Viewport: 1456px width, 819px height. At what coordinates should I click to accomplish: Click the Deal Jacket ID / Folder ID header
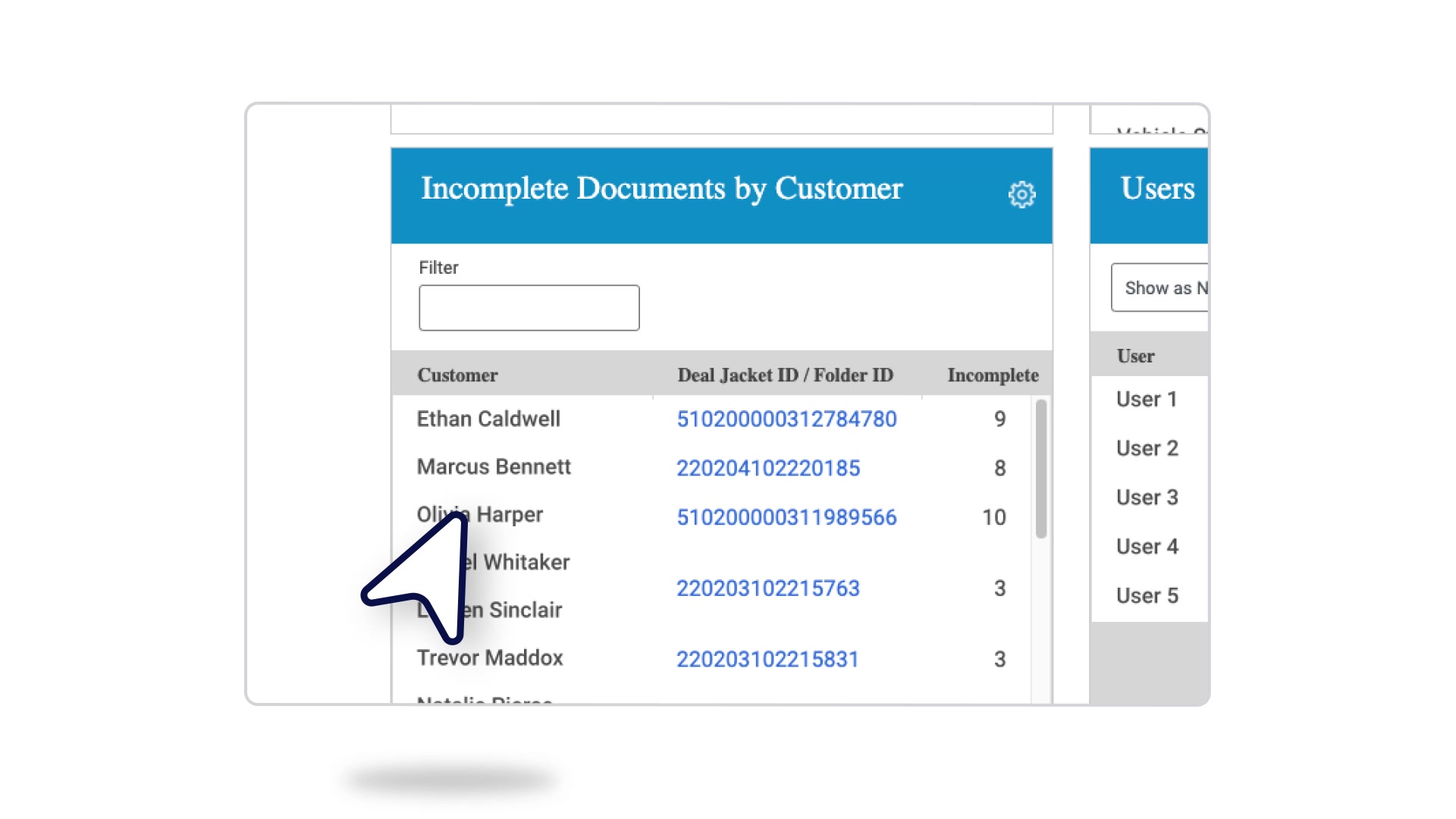point(785,375)
